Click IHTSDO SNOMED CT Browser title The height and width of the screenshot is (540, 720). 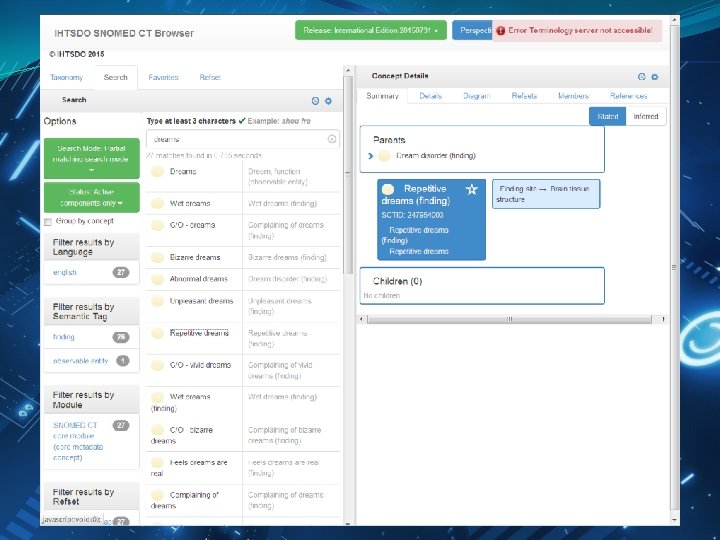124,34
